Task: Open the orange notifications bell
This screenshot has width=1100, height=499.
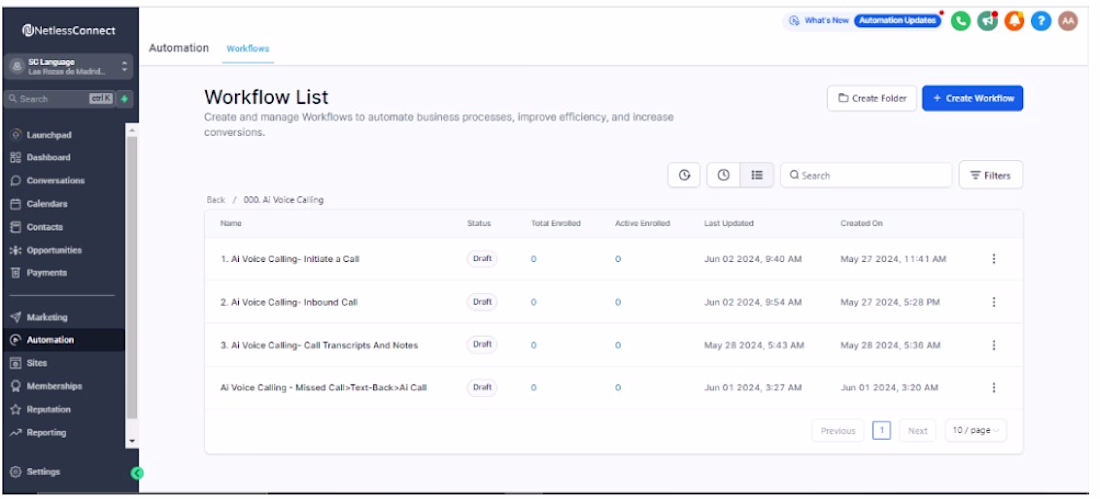Action: click(1014, 21)
